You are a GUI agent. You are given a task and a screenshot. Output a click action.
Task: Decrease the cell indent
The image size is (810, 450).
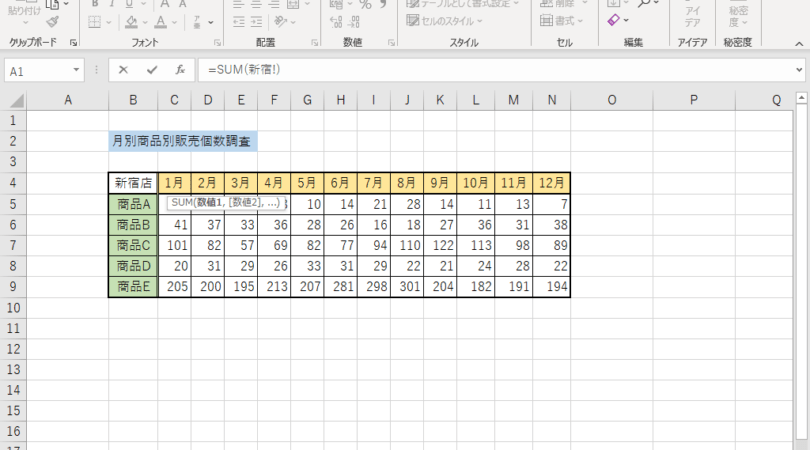tap(239, 22)
